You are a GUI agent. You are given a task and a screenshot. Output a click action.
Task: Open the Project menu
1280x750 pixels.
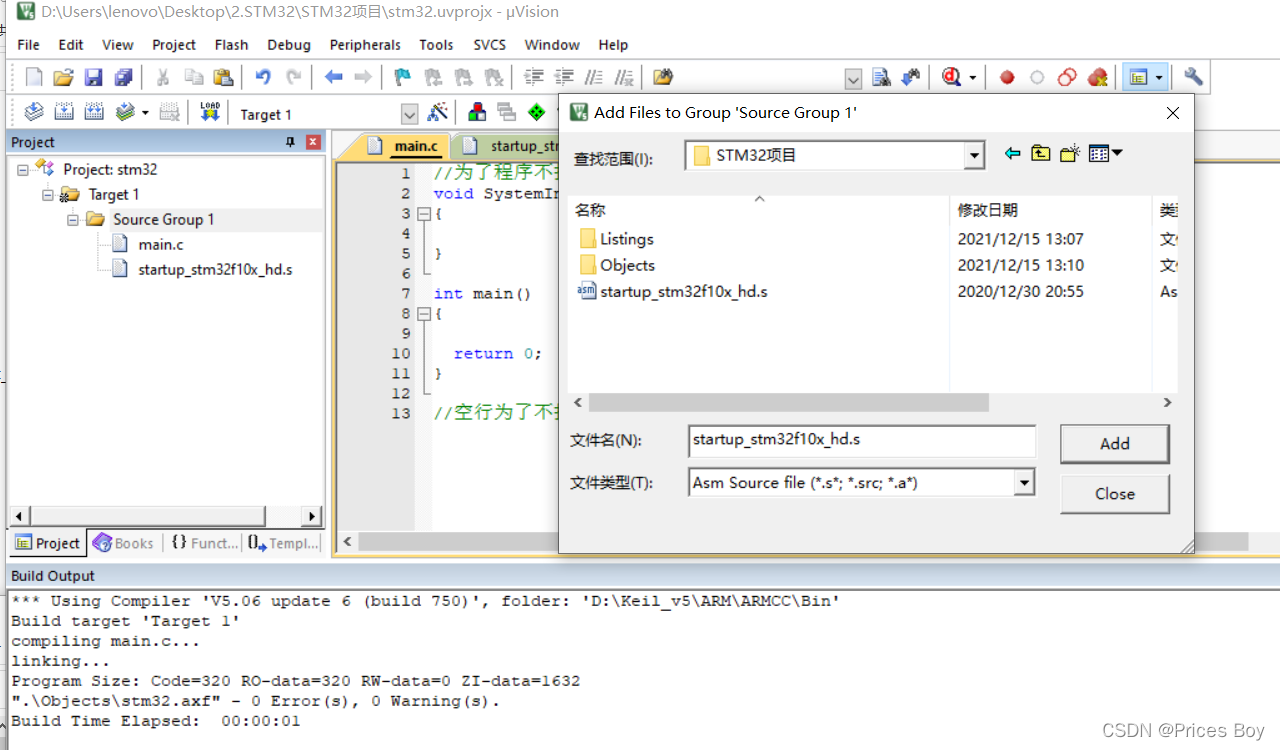(174, 45)
